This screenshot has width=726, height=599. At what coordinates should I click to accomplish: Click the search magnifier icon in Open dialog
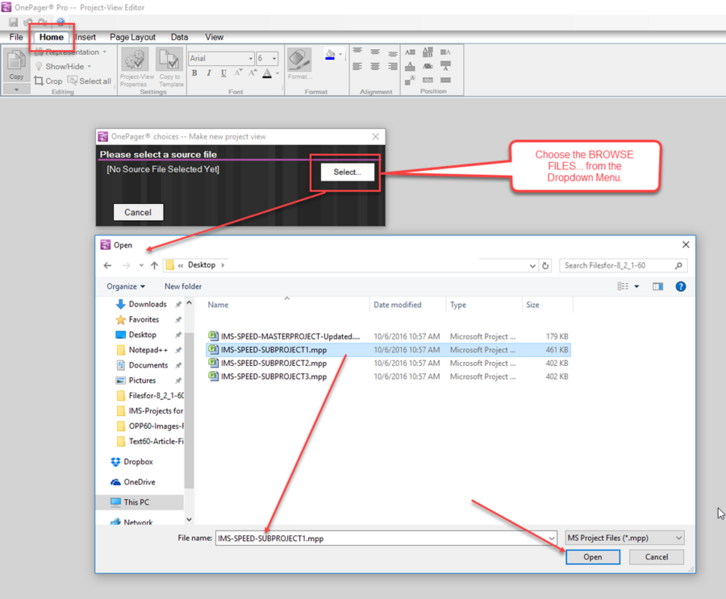678,266
